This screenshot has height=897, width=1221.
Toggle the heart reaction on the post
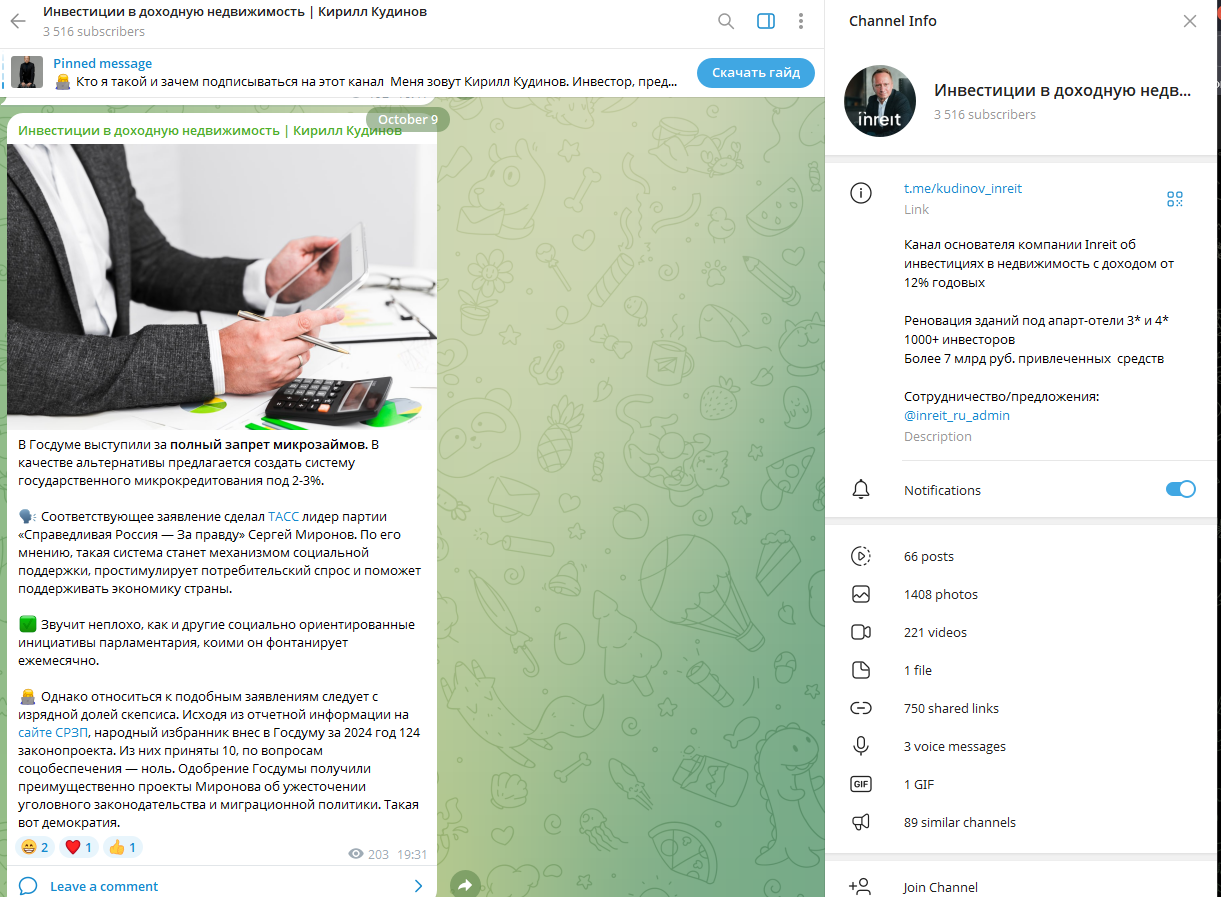pos(78,848)
